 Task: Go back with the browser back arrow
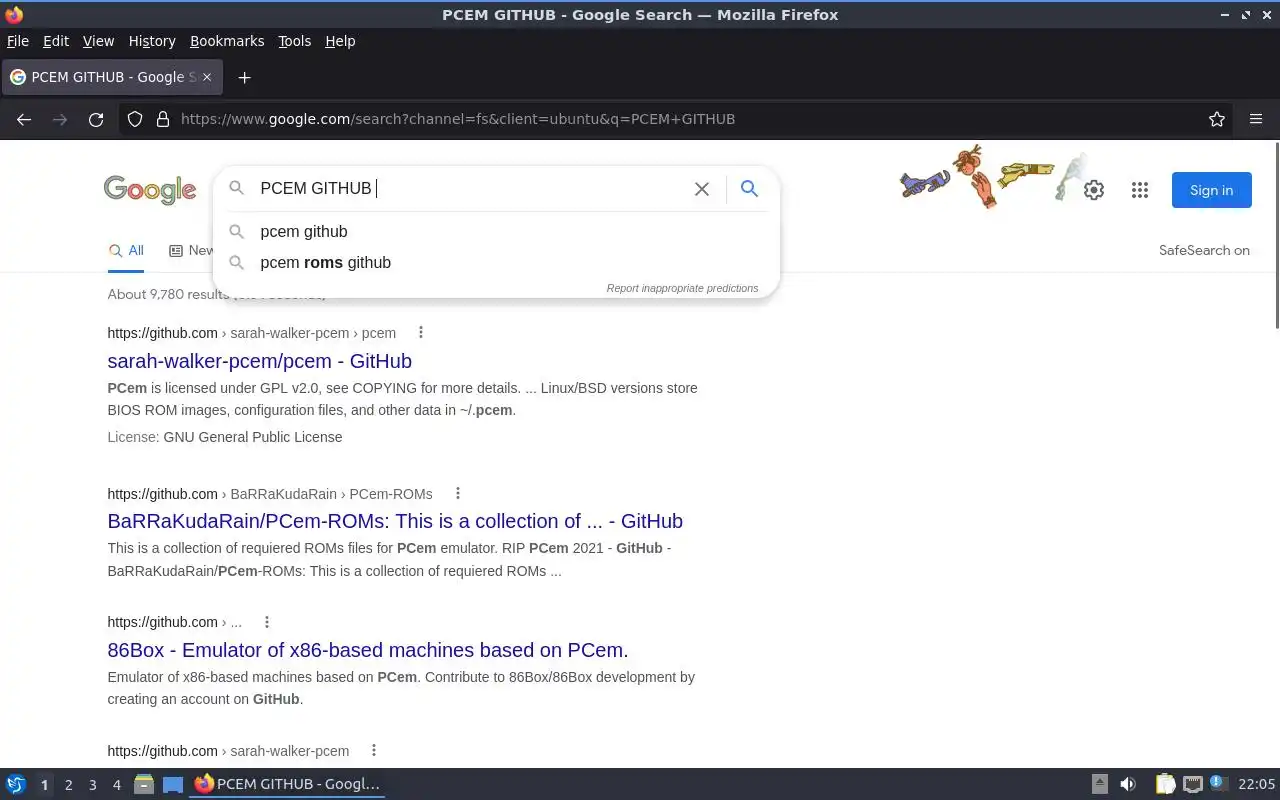point(24,119)
